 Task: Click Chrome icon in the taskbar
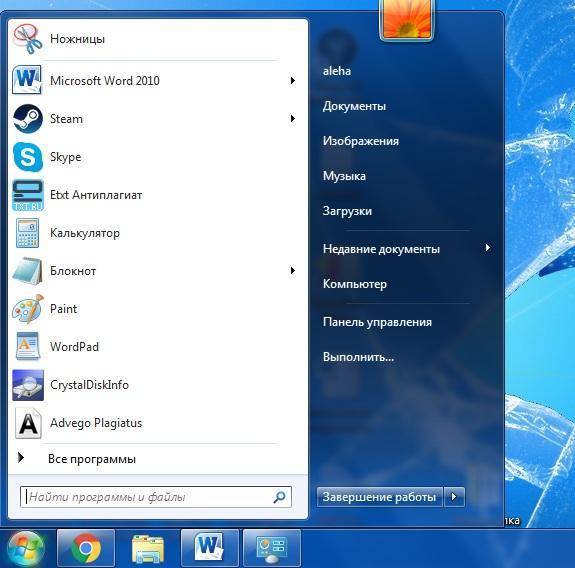click(86, 548)
